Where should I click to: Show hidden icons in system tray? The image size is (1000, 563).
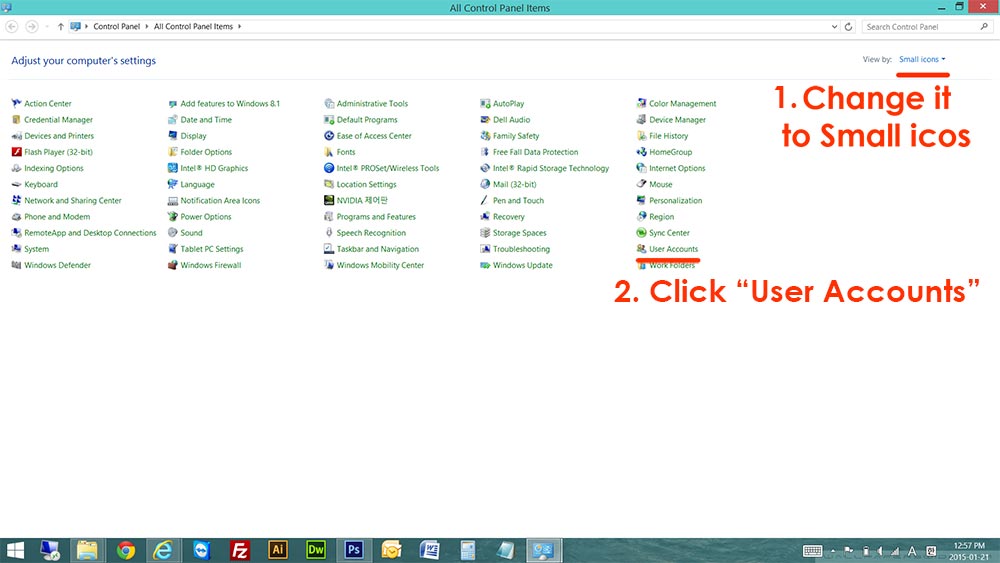[x=833, y=551]
